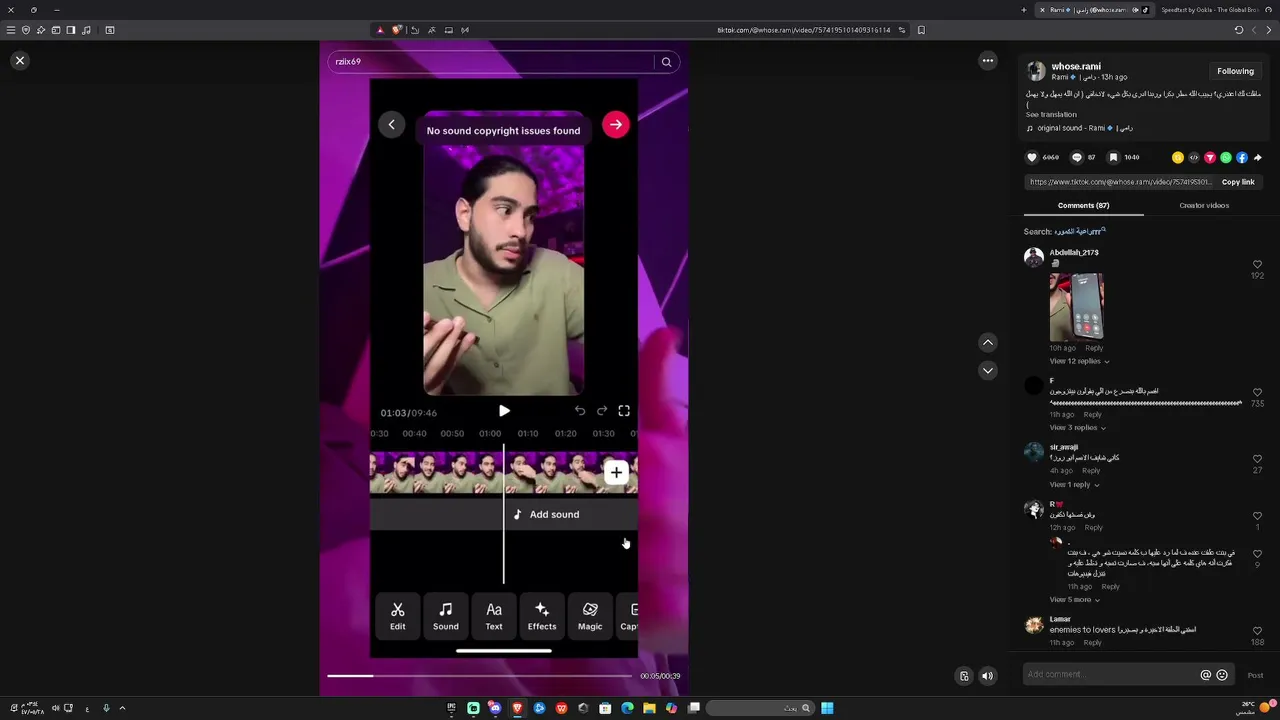Click the yellow repost icon
The height and width of the screenshot is (720, 1280).
click(x=1178, y=157)
